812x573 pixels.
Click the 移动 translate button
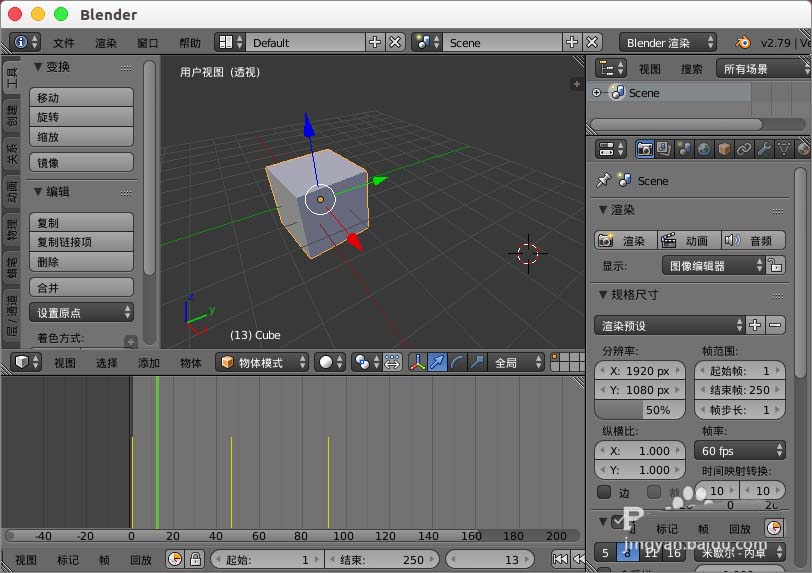(x=81, y=97)
